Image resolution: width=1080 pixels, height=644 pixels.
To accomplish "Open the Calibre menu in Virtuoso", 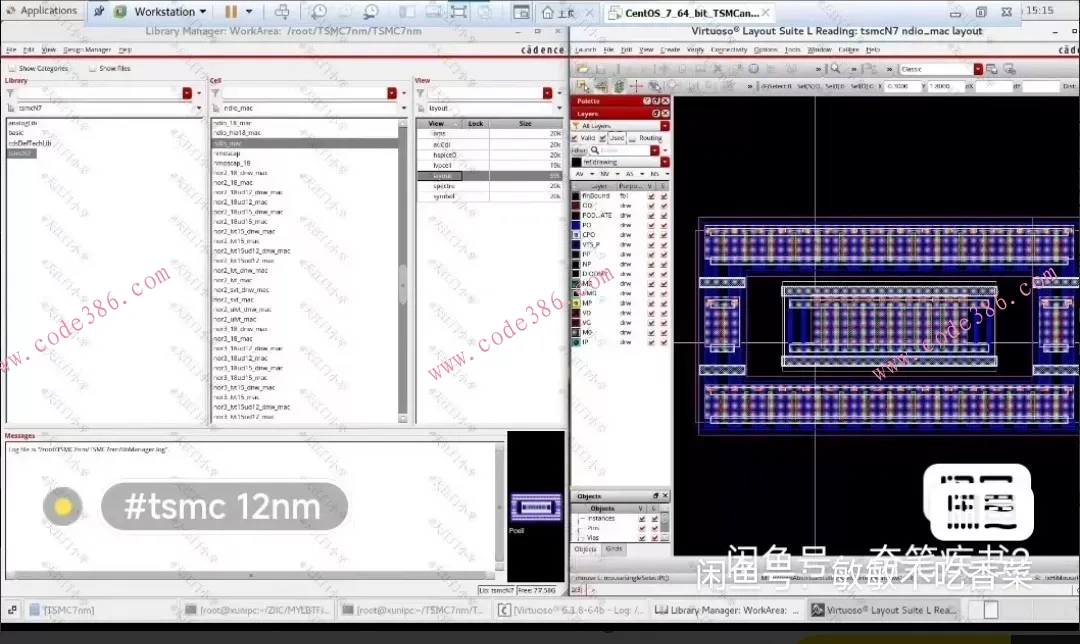I will [x=848, y=49].
